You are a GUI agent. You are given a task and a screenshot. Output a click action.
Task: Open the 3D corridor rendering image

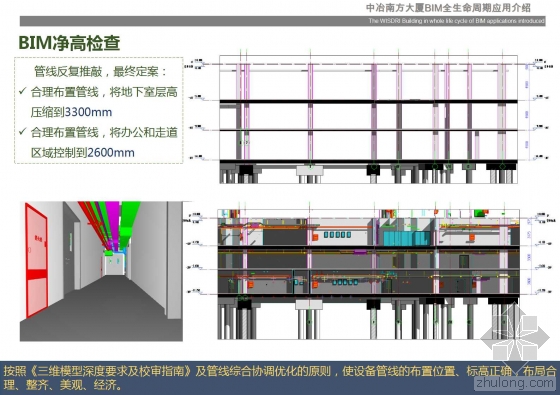pyautogui.click(x=101, y=271)
